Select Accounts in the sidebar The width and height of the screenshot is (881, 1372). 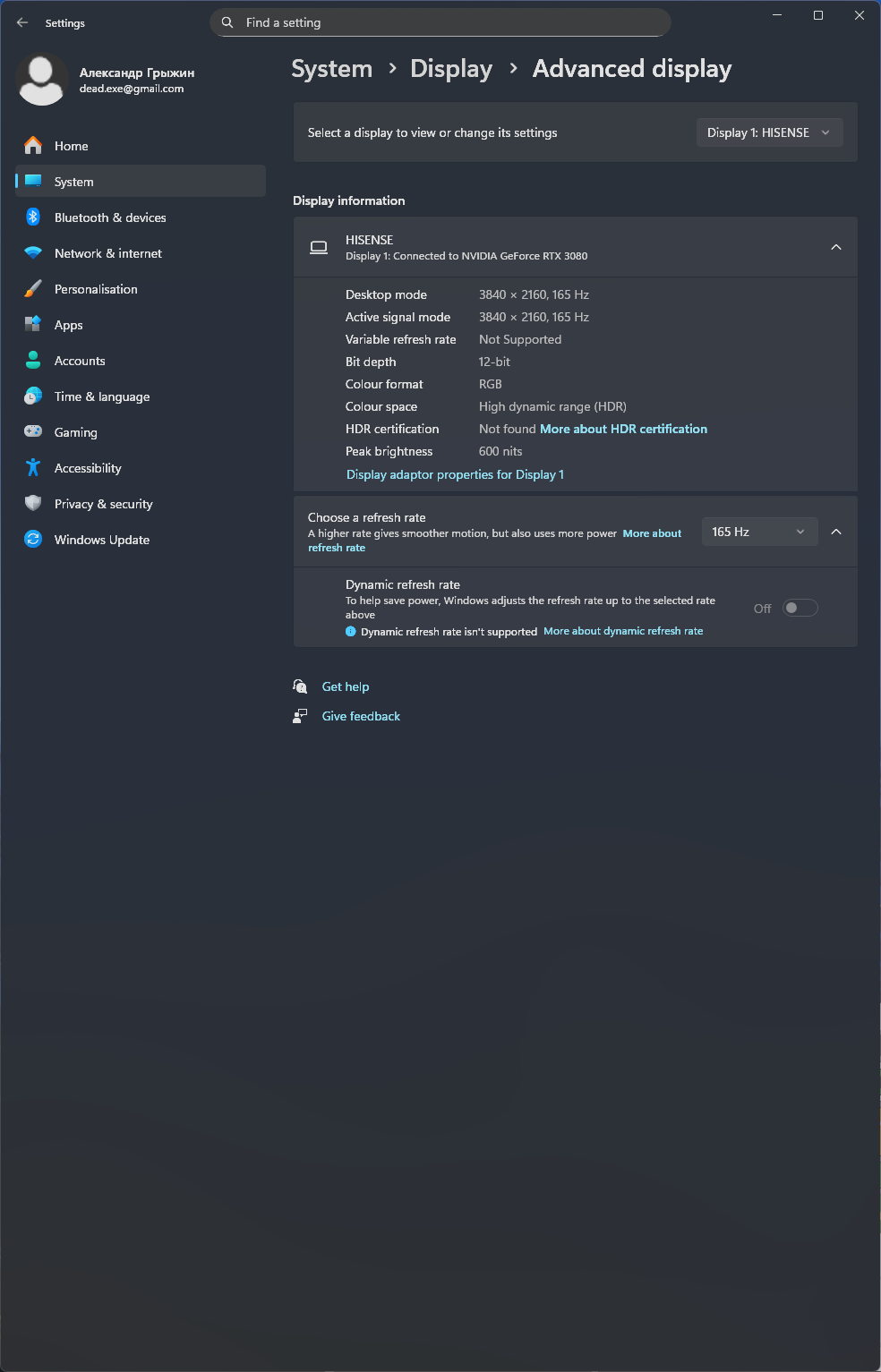(80, 361)
